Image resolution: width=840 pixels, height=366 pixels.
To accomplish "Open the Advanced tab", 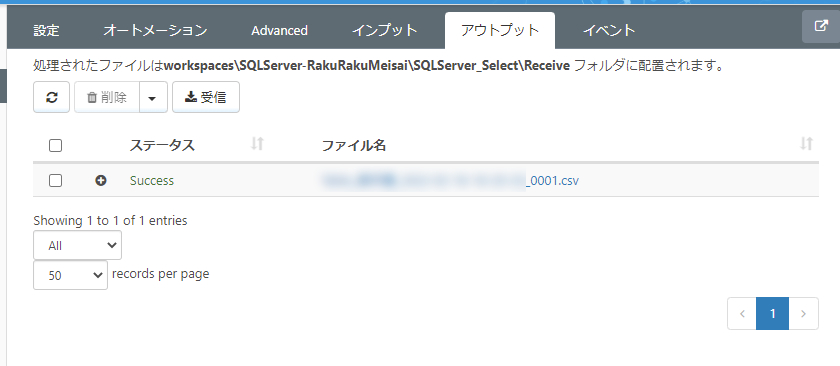I will (279, 31).
